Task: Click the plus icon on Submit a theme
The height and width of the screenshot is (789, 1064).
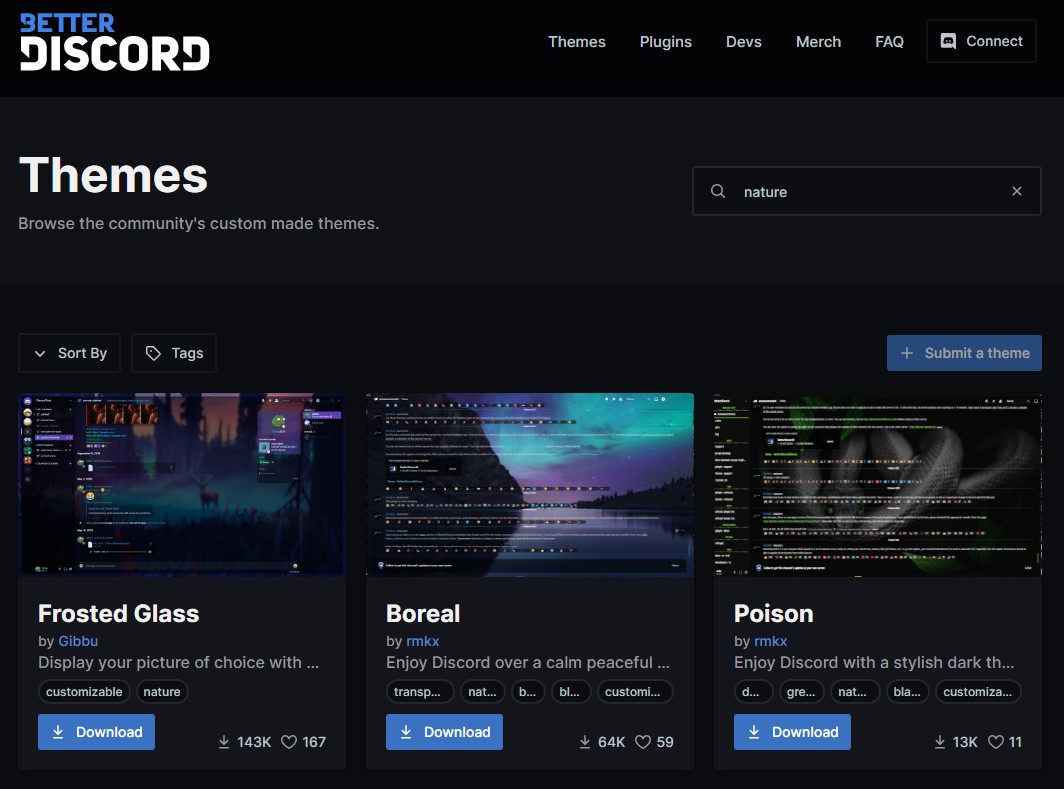Action: point(907,353)
